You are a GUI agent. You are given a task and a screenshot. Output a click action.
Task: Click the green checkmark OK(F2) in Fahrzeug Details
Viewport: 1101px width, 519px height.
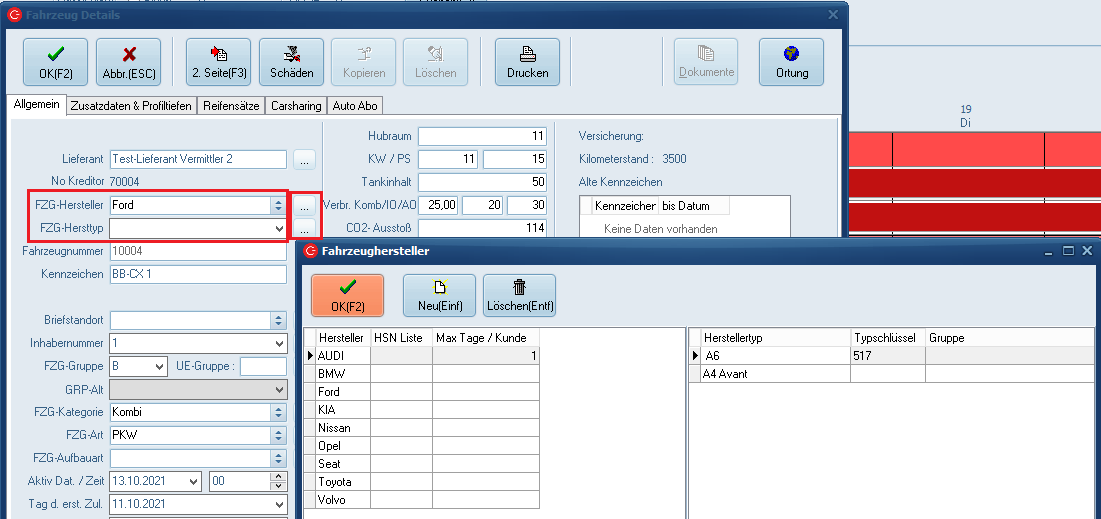tap(55, 62)
